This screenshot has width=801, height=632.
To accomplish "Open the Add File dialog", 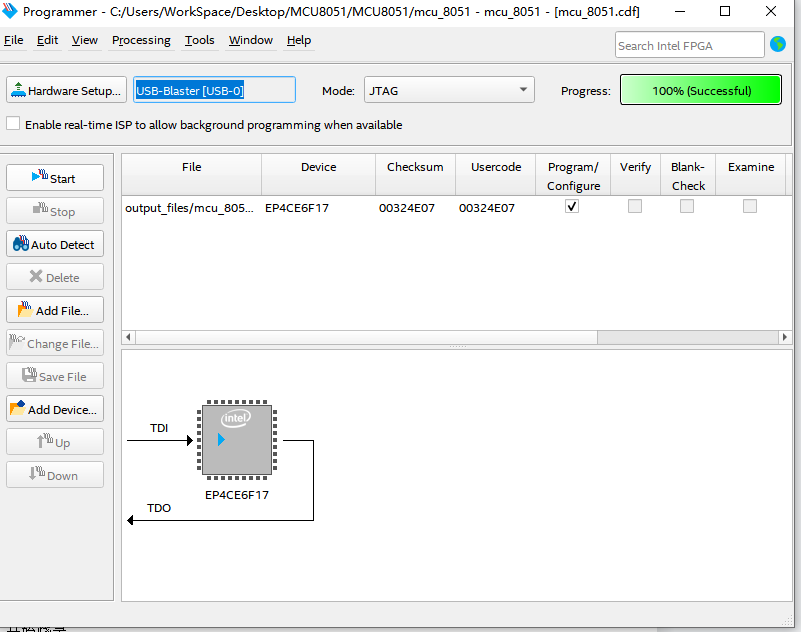I will point(55,310).
